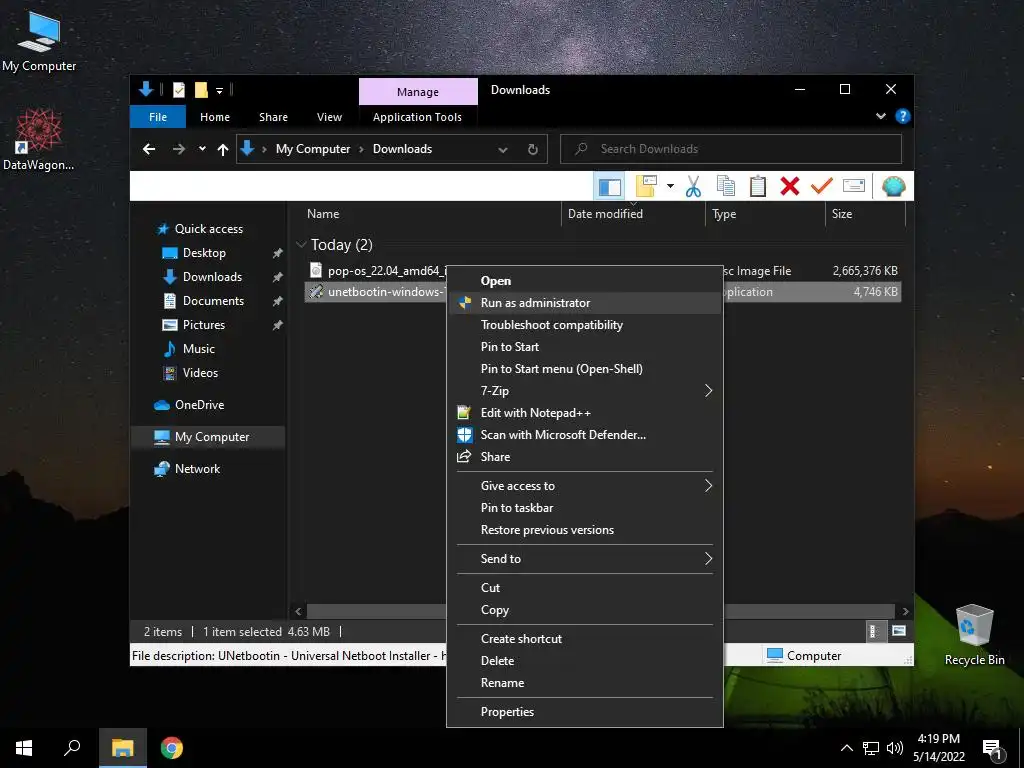This screenshot has height=768, width=1024.
Task: Collapse the Today (2) group
Action: pyautogui.click(x=301, y=245)
